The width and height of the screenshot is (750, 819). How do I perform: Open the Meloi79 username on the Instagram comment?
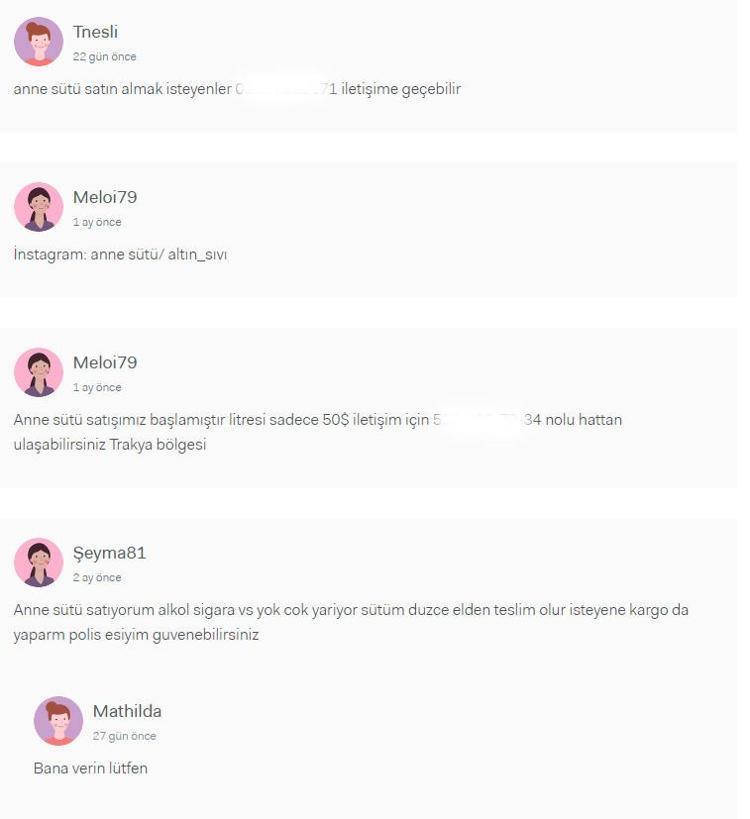point(105,197)
